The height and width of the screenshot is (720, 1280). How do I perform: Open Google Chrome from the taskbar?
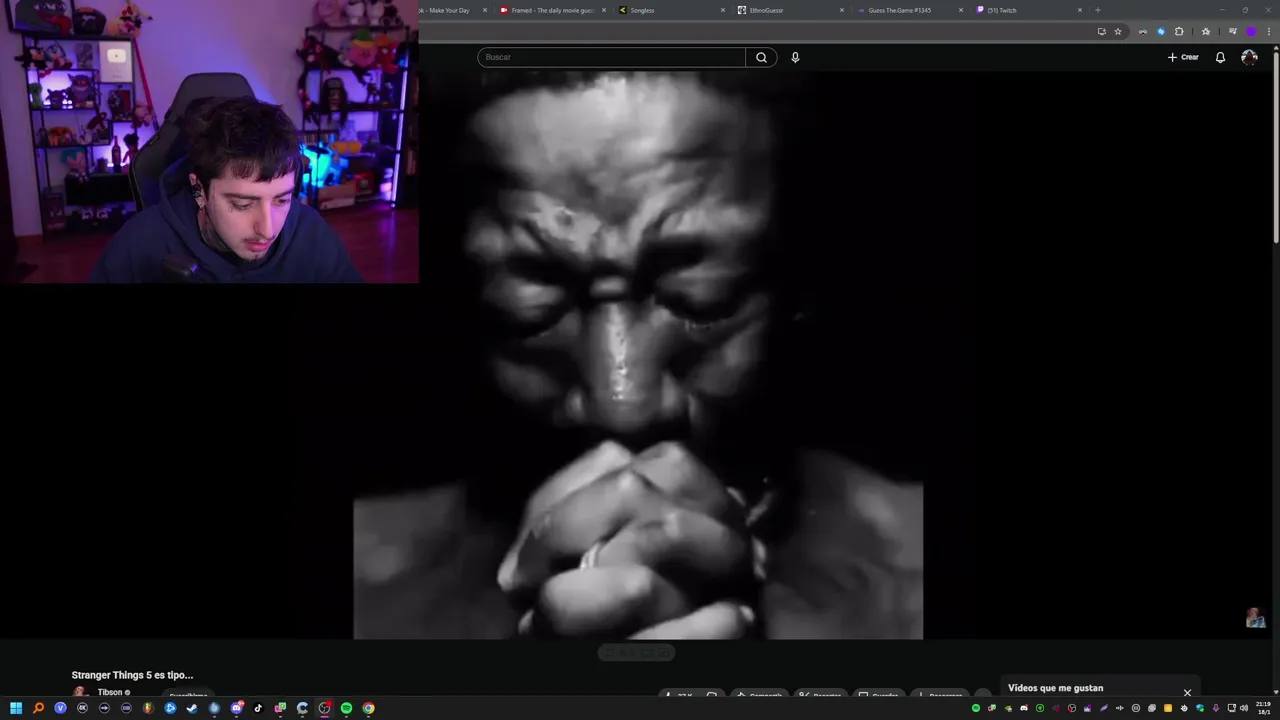tap(368, 708)
